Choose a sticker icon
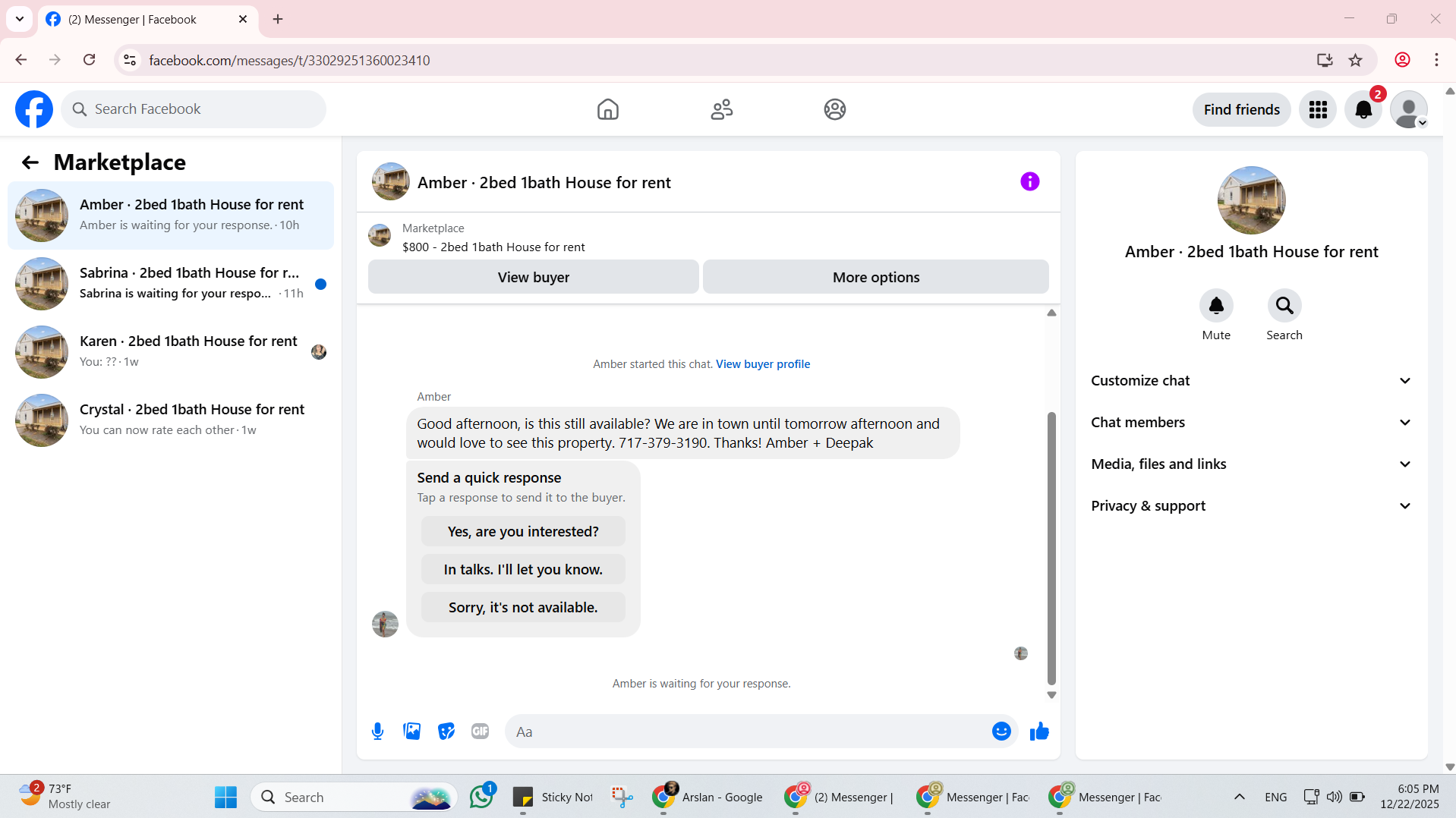The height and width of the screenshot is (818, 1456). (446, 731)
